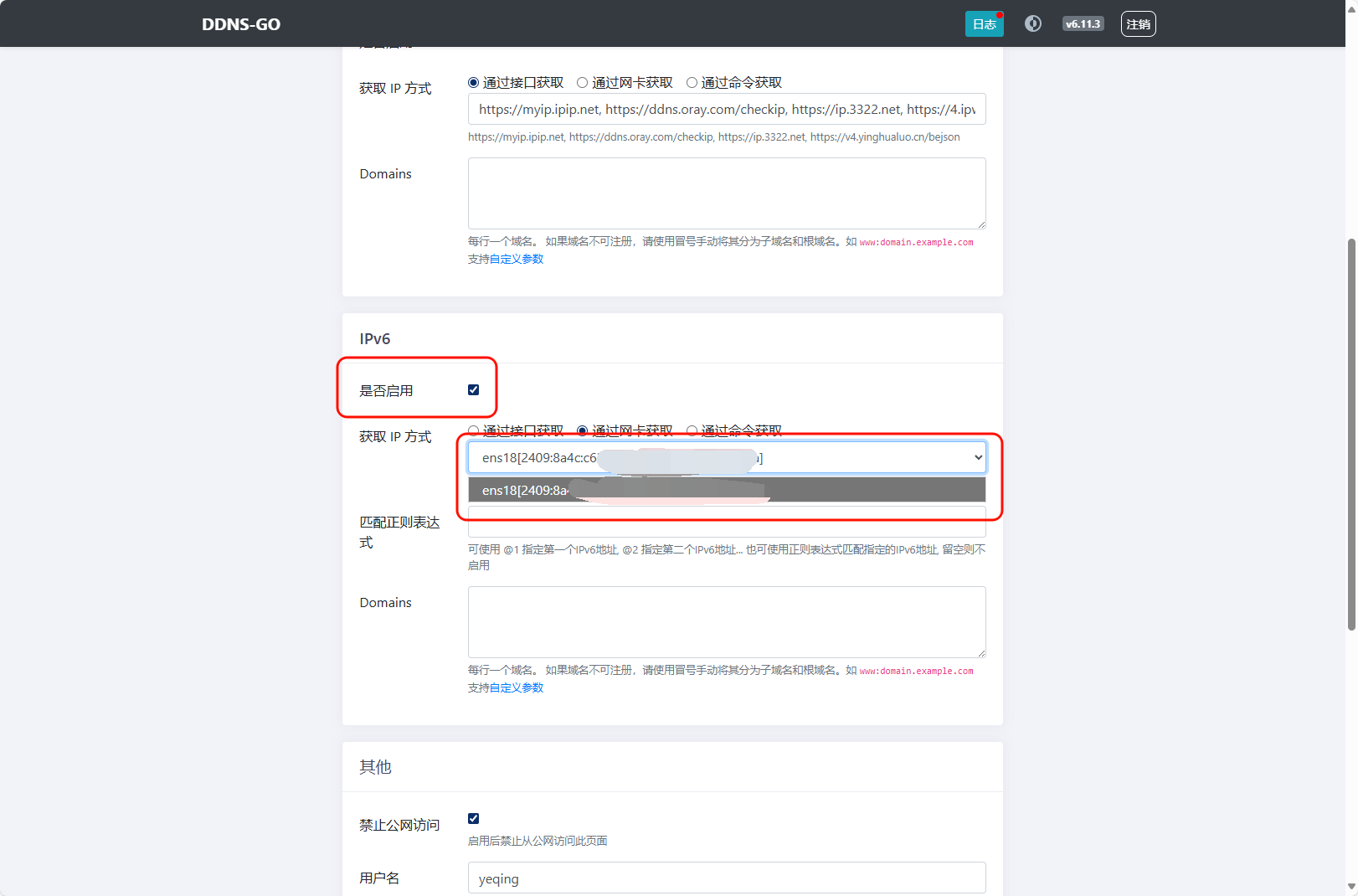Click the DDNS-GO brand title
Viewport: 1358px width, 896px height.
241,24
